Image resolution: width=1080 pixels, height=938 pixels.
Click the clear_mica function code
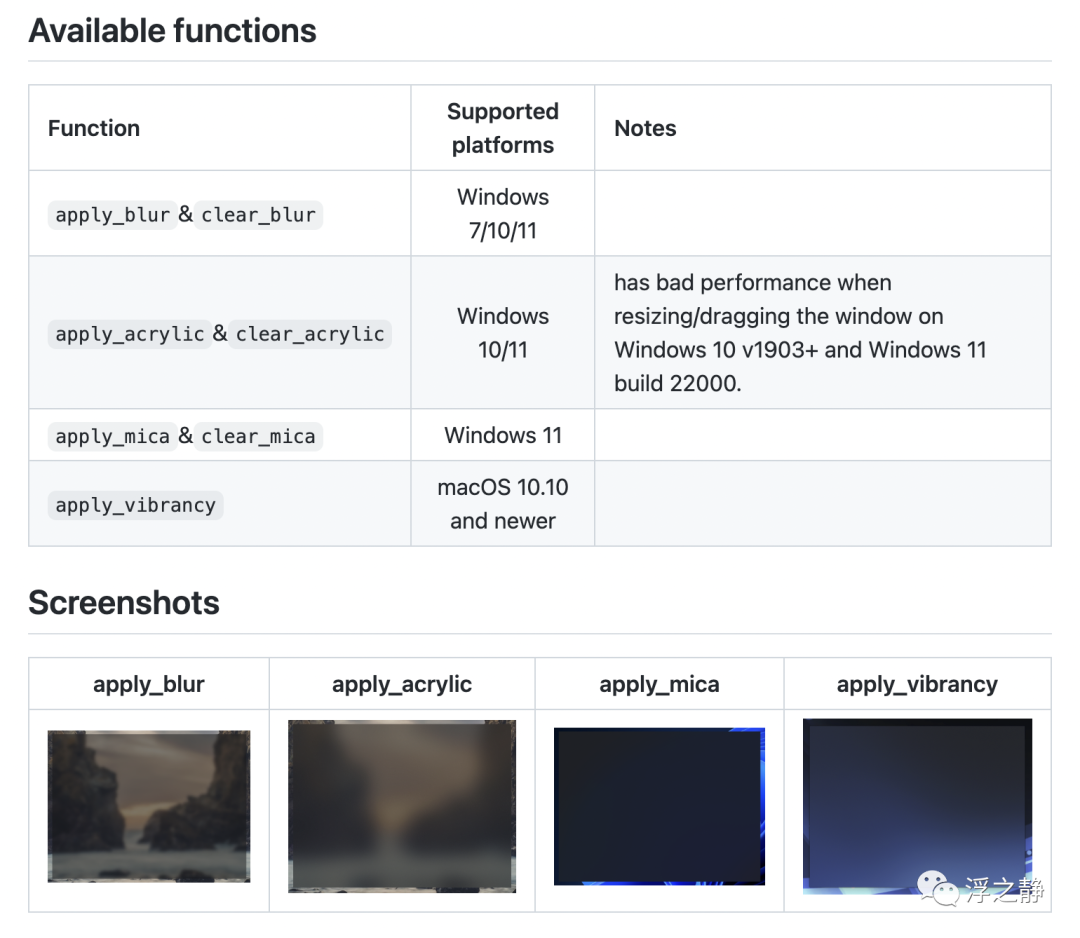coord(258,437)
